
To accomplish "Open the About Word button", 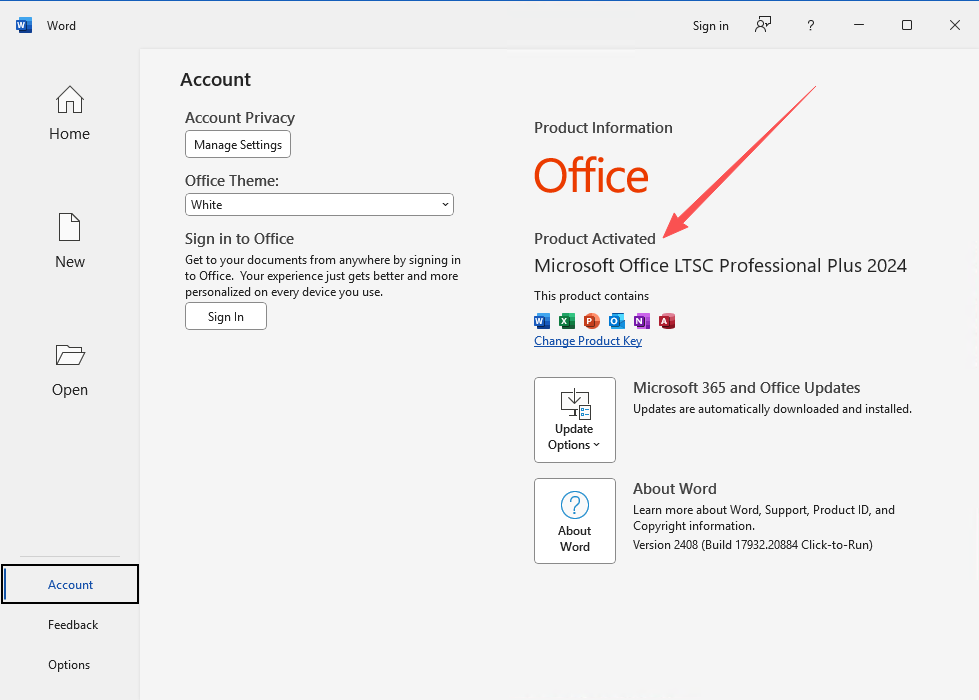I will tap(574, 521).
